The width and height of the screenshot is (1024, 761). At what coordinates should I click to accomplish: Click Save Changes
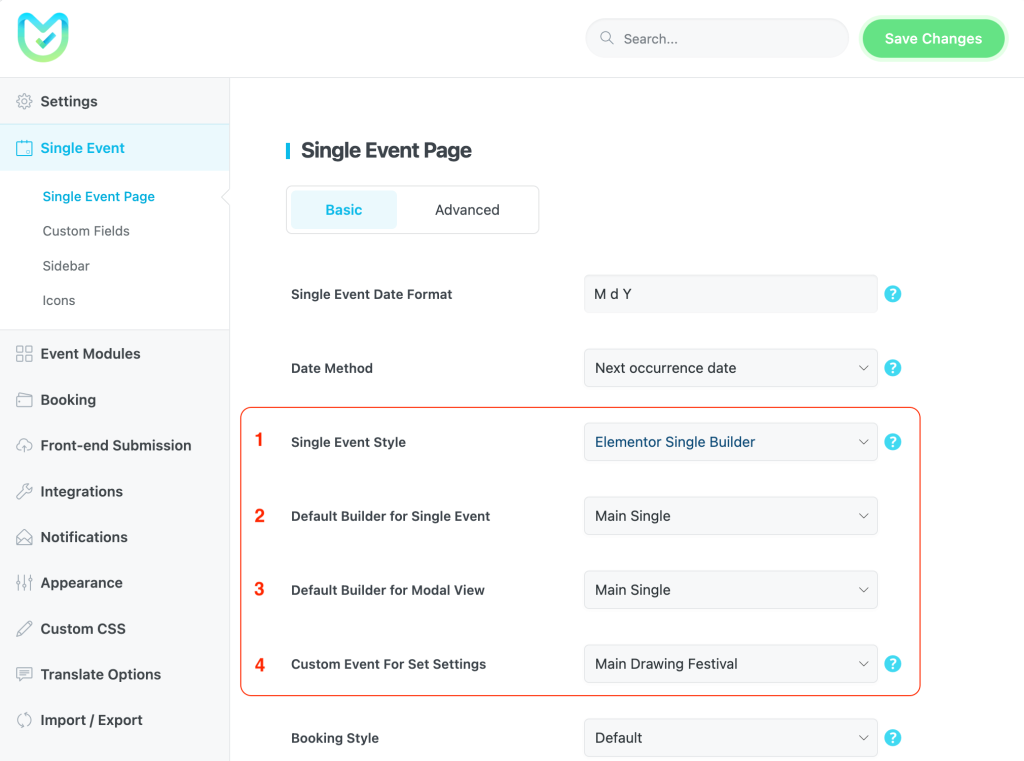click(932, 38)
